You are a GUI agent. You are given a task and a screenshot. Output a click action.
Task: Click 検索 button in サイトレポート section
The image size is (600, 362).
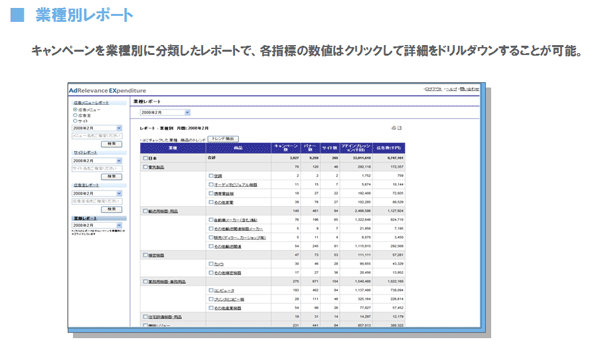click(x=111, y=176)
